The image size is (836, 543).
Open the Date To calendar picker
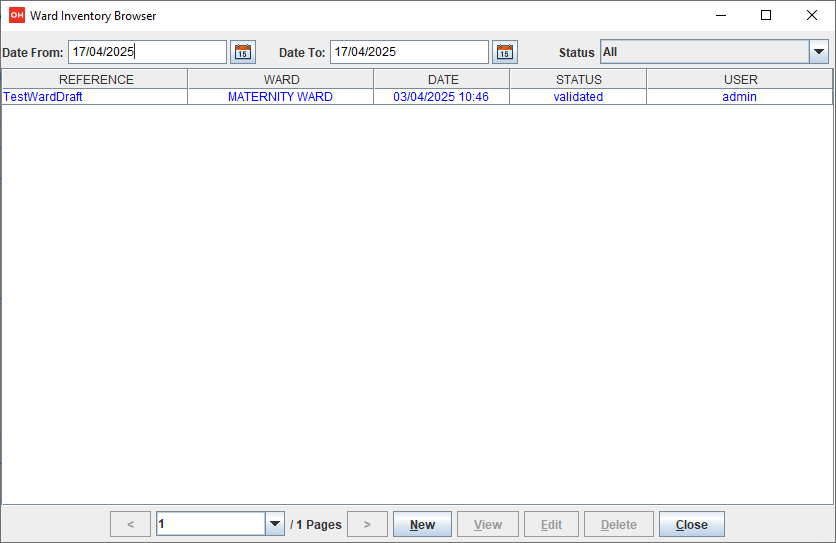click(505, 52)
